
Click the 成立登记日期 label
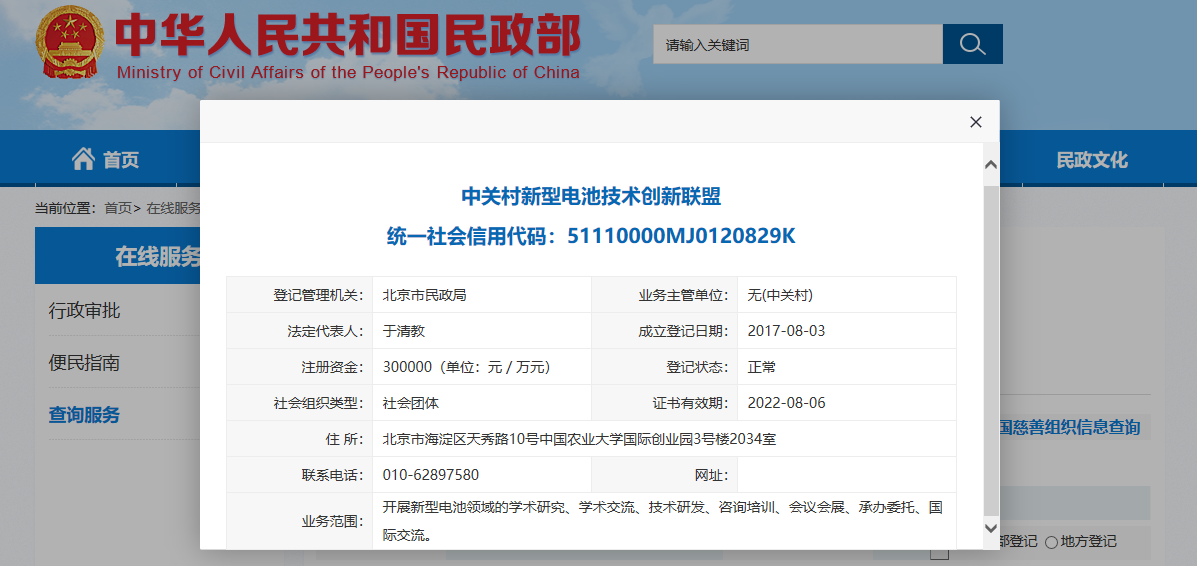pyautogui.click(x=683, y=332)
